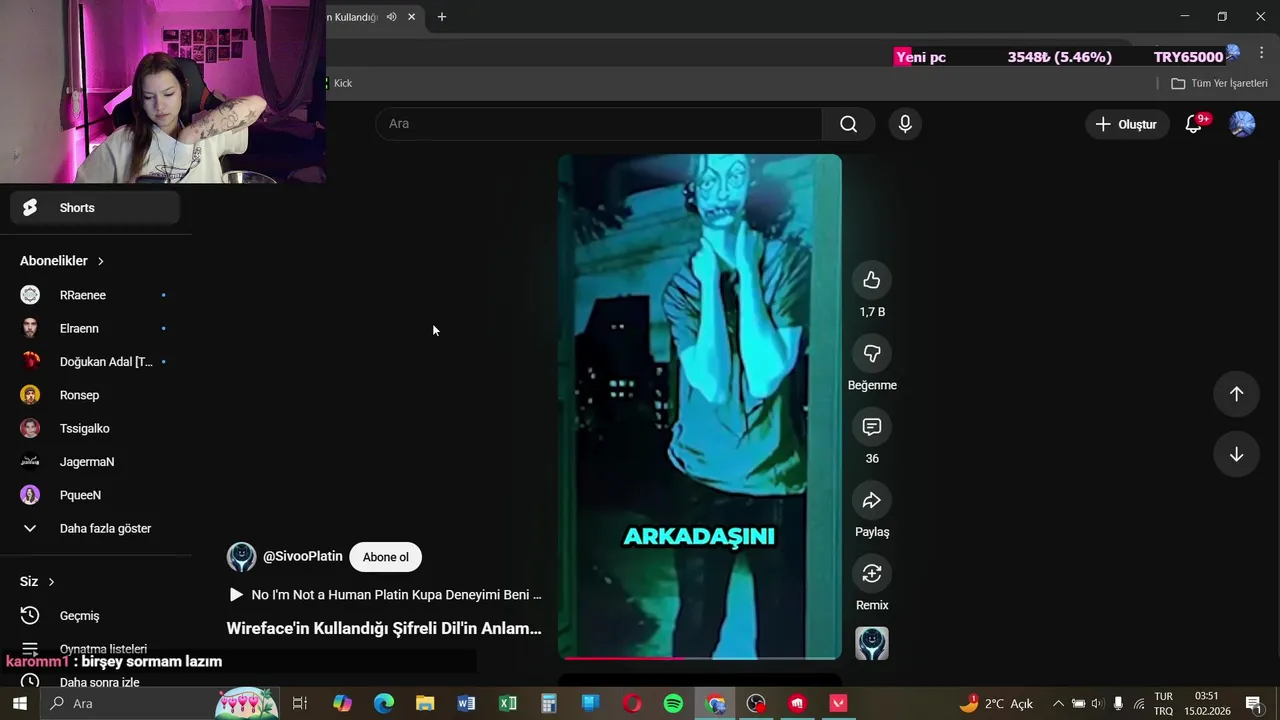Open OBS Studio from taskbar
1280x720 pixels.
point(756,703)
